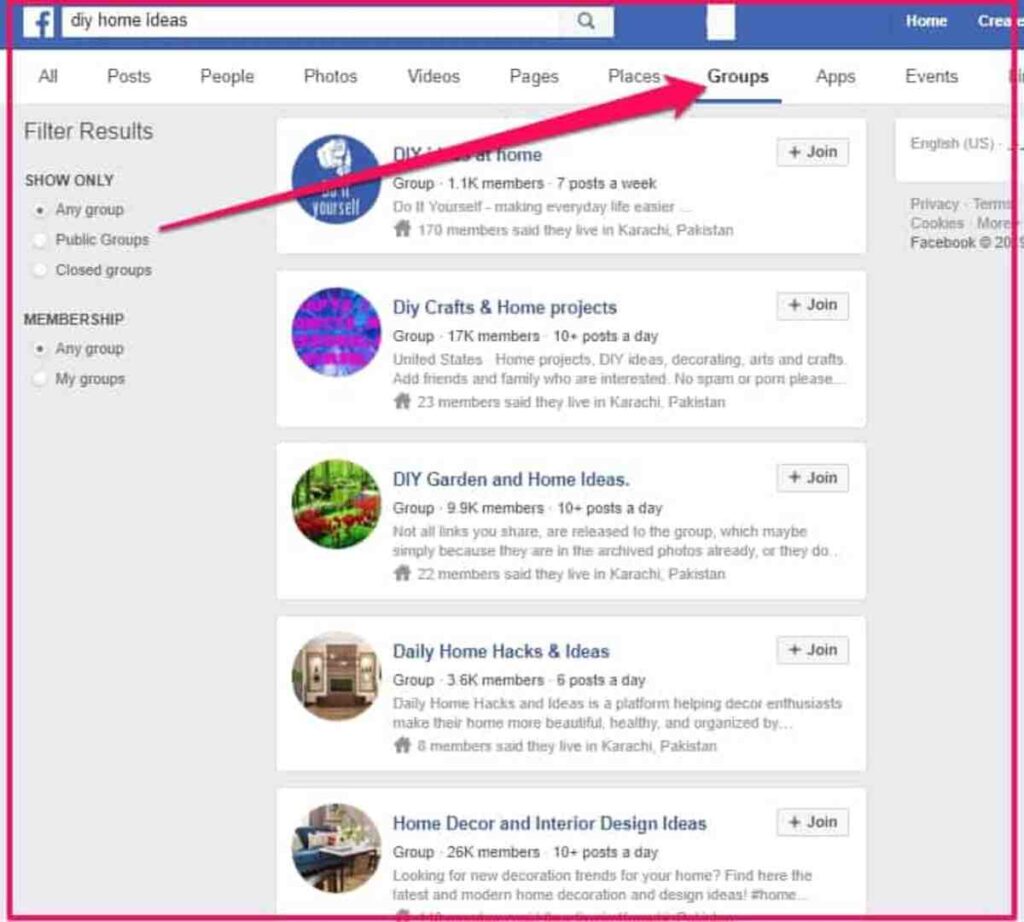Select the Groups tab
The image size is (1024, 922).
738,76
